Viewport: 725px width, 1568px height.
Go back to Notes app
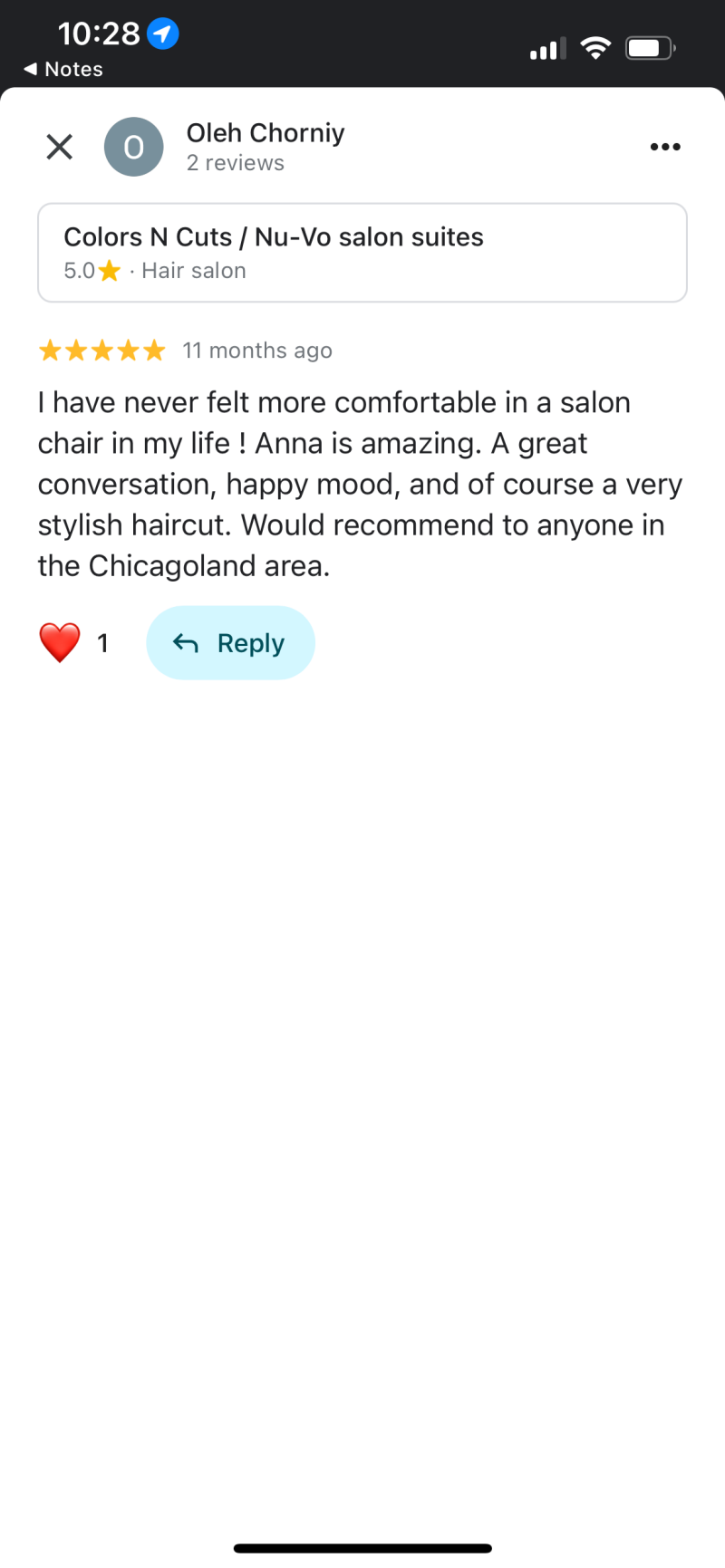click(63, 70)
